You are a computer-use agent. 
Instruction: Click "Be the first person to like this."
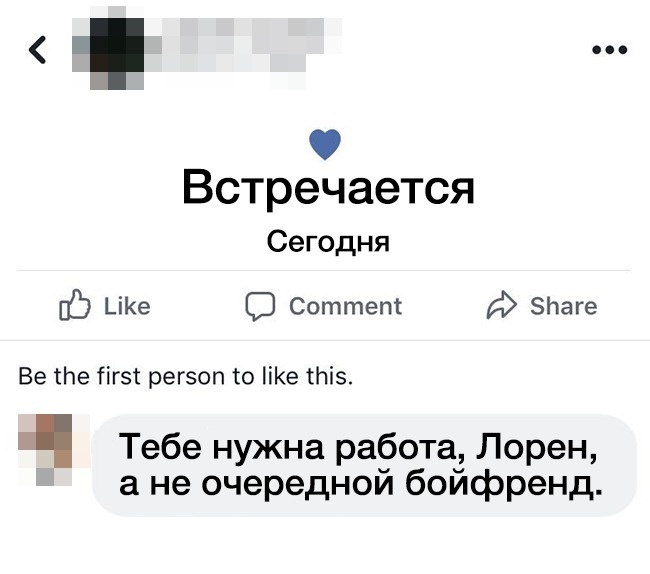(186, 378)
